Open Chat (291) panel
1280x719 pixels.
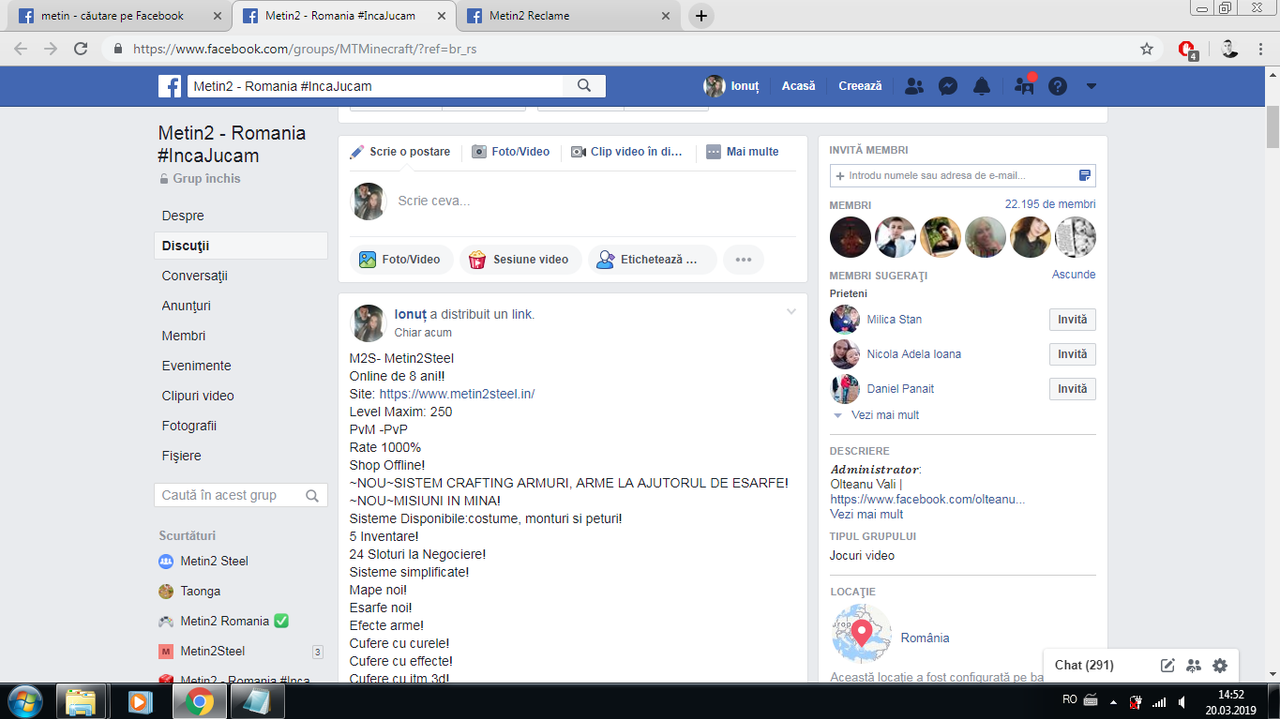[1084, 665]
